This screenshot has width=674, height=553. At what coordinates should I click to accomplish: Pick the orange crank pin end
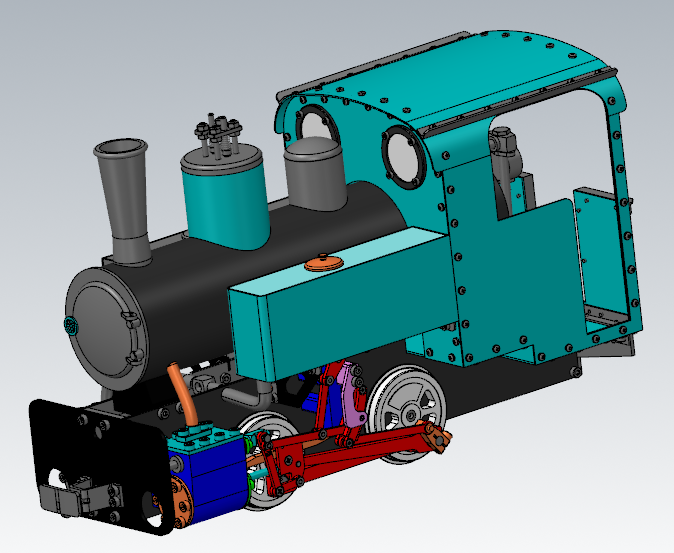coord(436,440)
